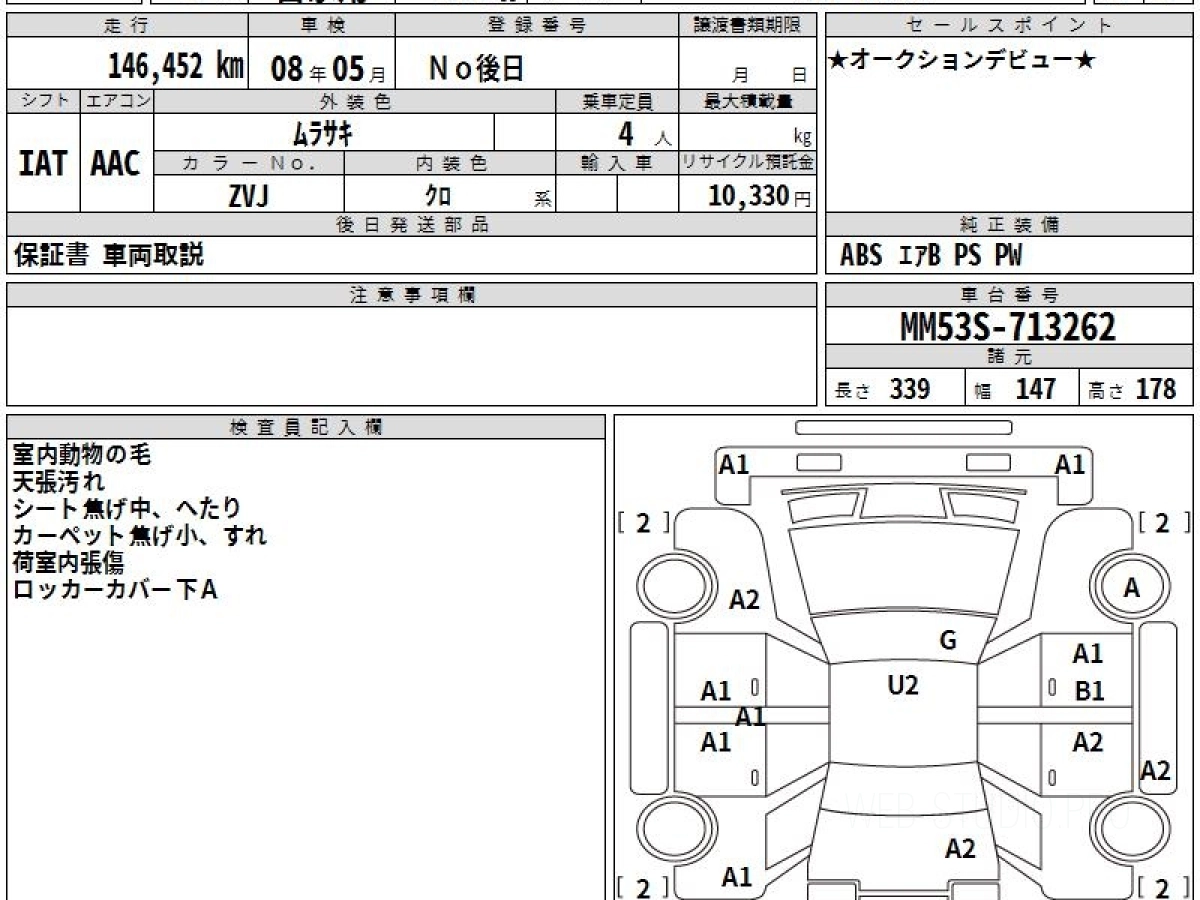This screenshot has height=900, width=1200.
Task: Select the B1 damage mark on door
Action: tap(1089, 691)
